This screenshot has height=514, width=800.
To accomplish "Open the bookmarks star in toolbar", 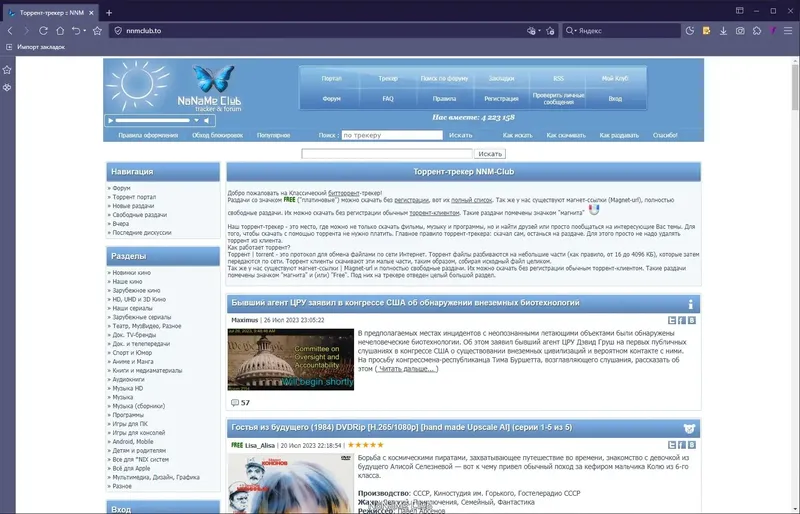I will 97,31.
